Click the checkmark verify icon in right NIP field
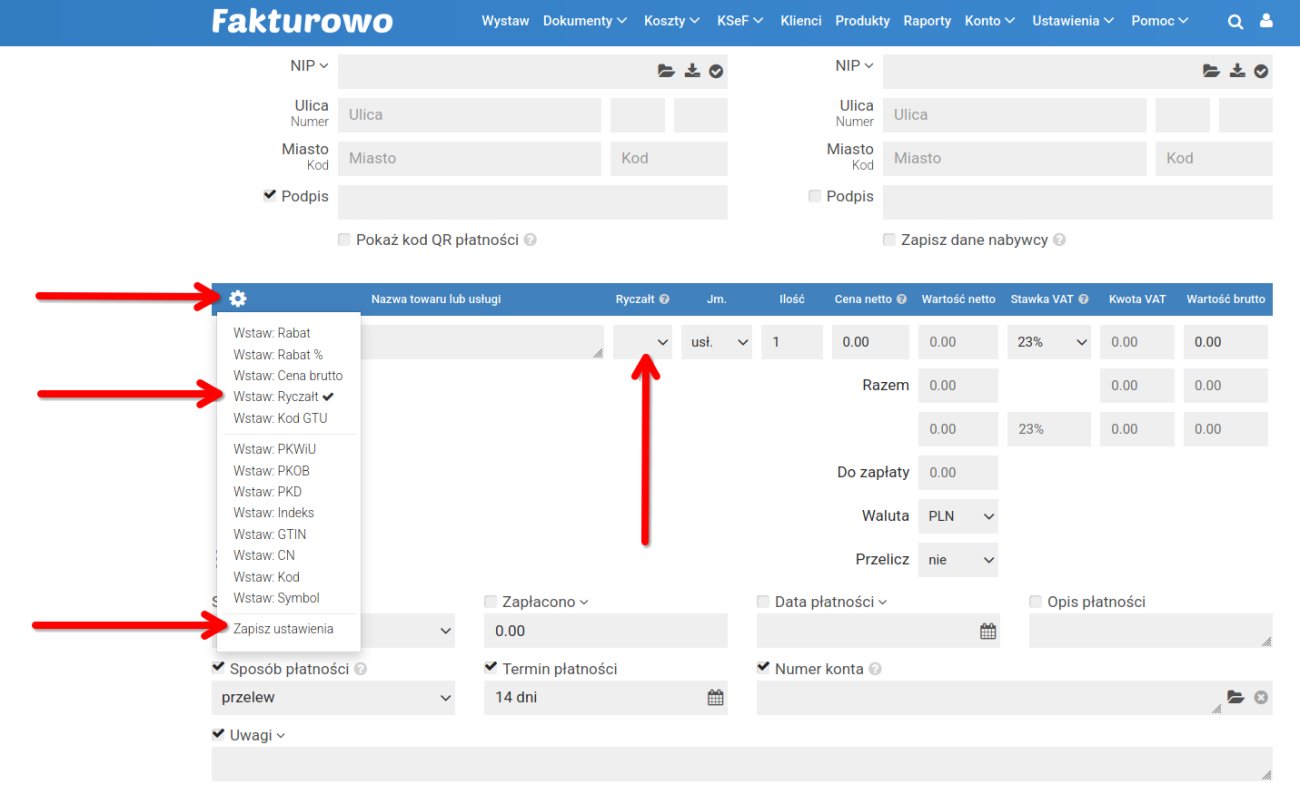 click(1261, 71)
